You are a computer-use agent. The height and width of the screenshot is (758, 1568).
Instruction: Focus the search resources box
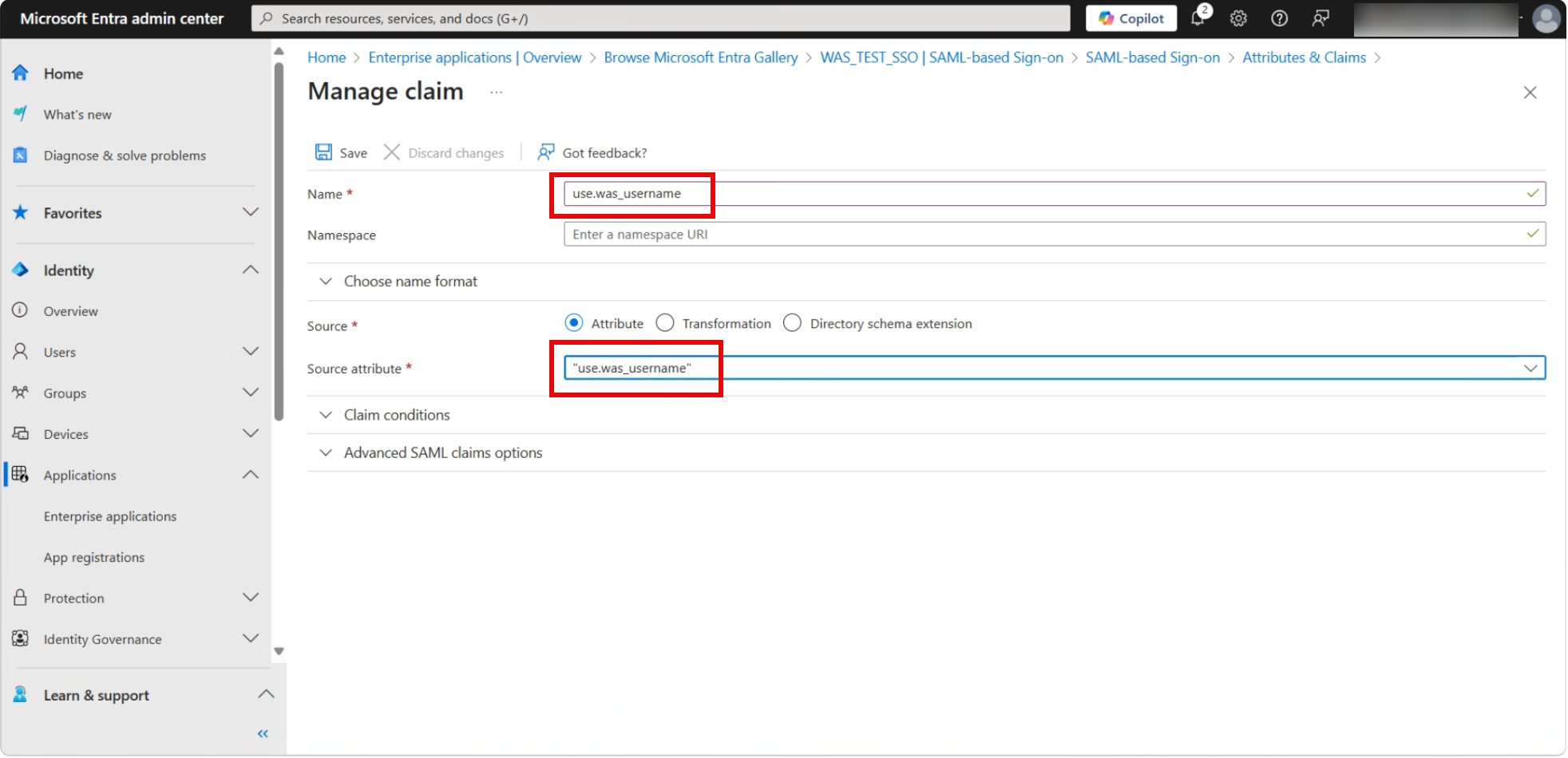click(x=661, y=18)
